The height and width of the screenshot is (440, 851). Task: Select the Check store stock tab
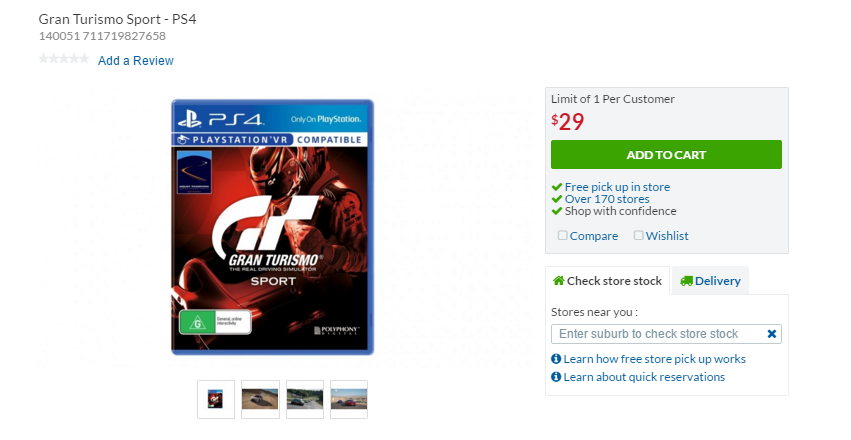[607, 280]
